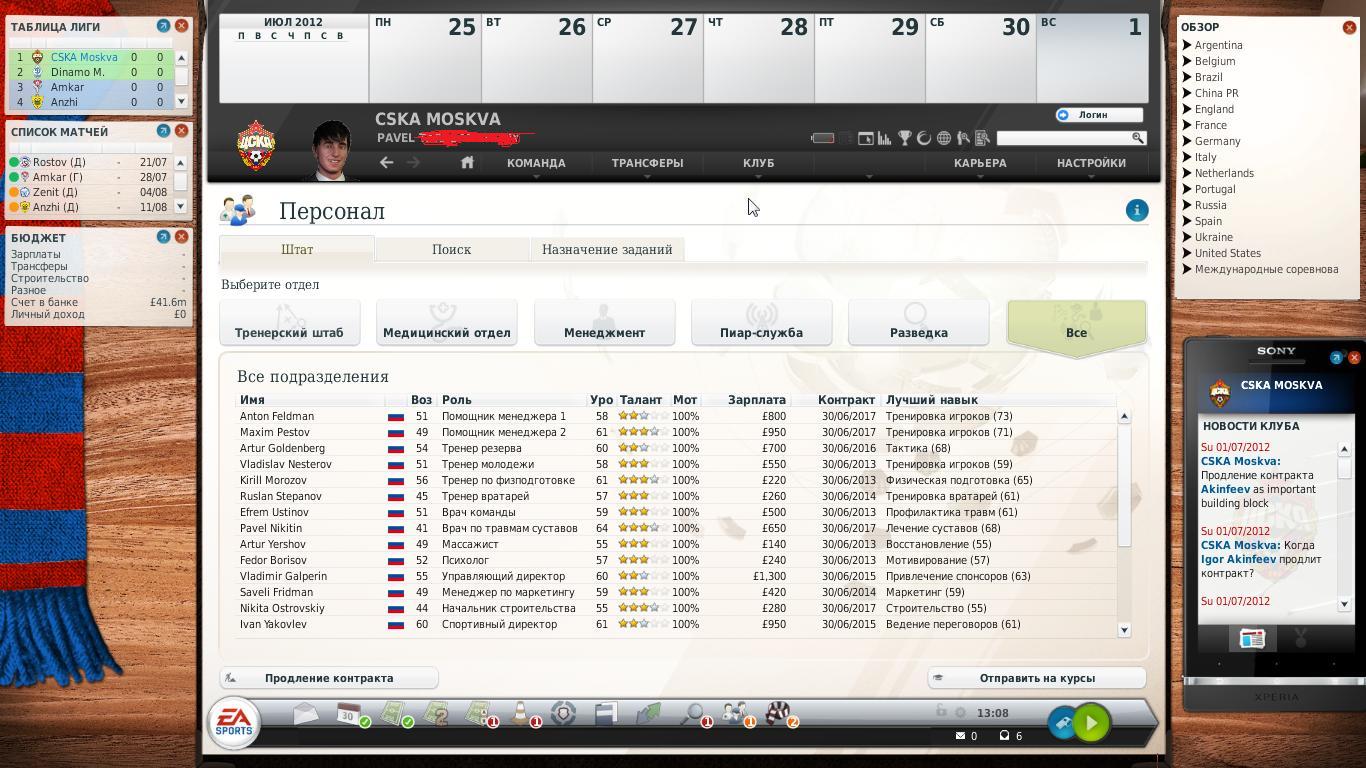This screenshot has height=768, width=1366.
Task: Open the Команда menu
Action: coord(536,163)
